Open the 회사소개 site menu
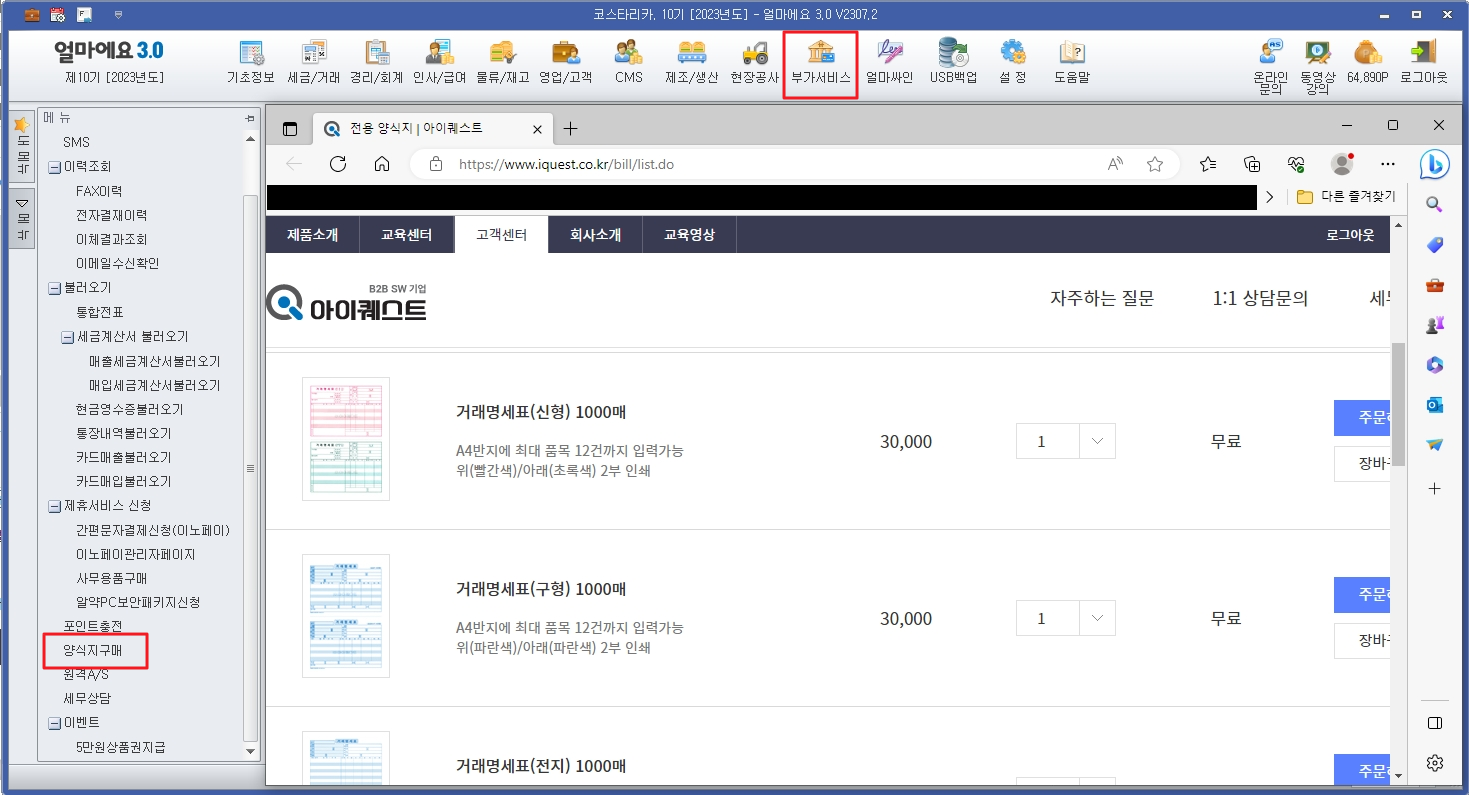 pyautogui.click(x=595, y=235)
